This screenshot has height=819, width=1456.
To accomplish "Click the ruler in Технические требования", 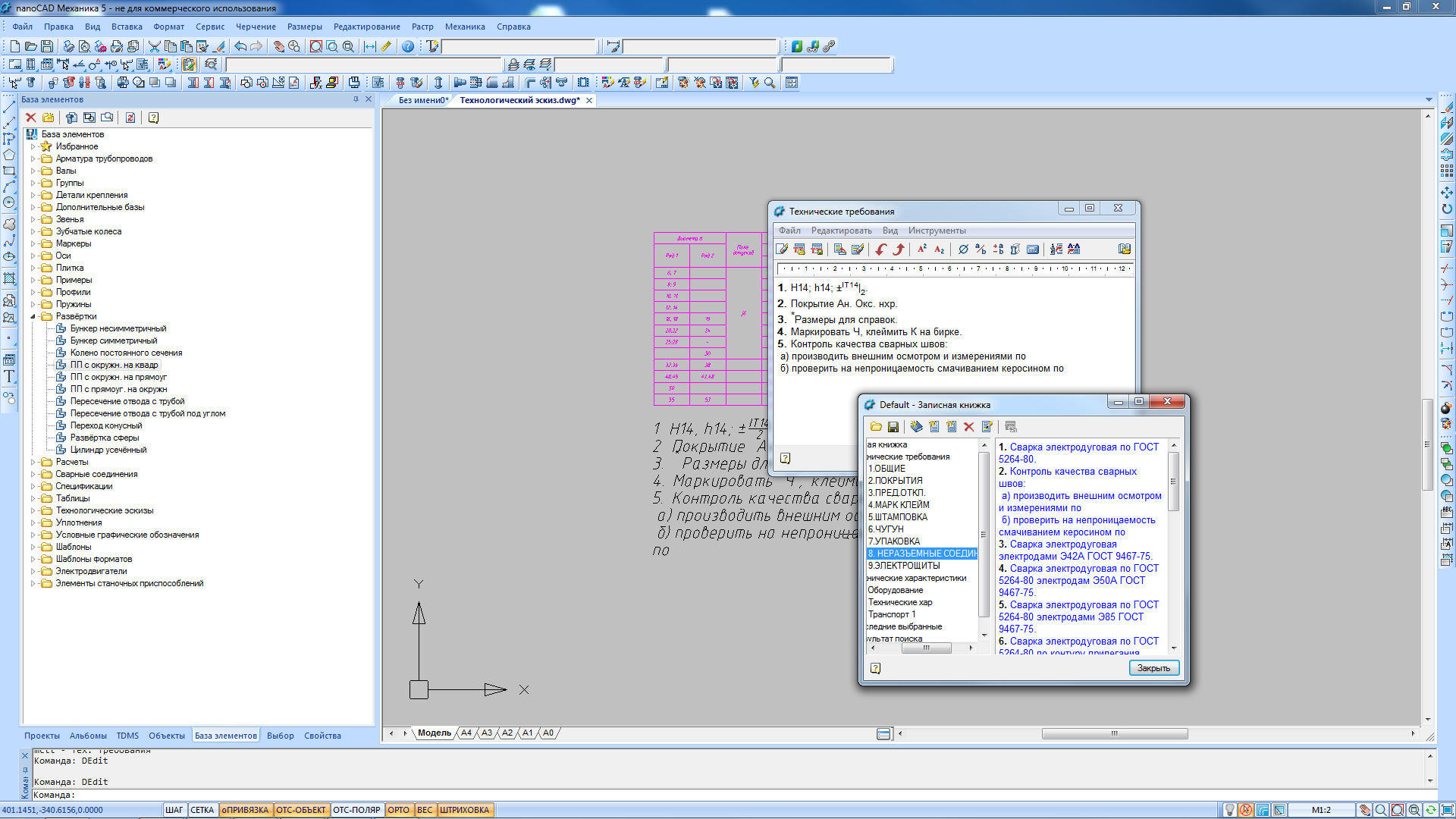I will tap(955, 268).
